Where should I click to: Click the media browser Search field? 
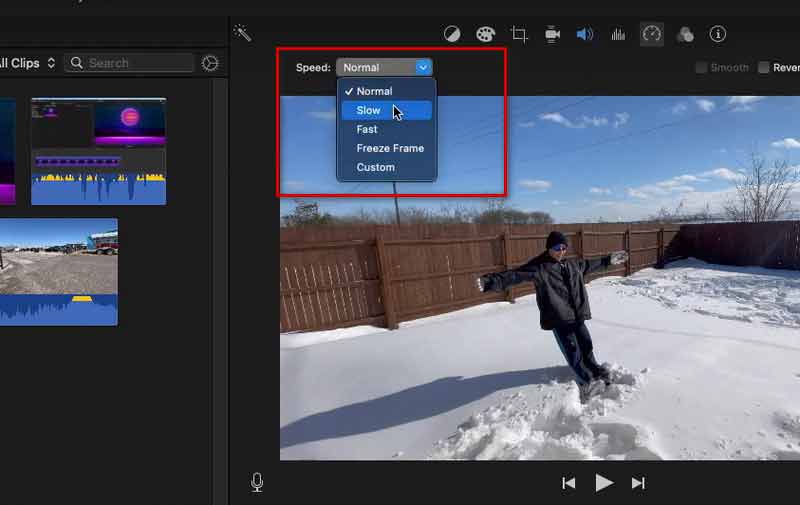click(x=129, y=63)
